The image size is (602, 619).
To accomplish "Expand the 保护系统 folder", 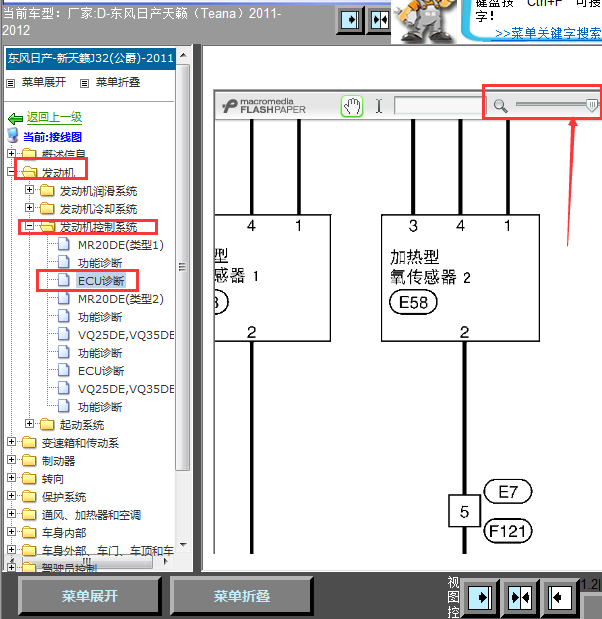I will point(11,495).
